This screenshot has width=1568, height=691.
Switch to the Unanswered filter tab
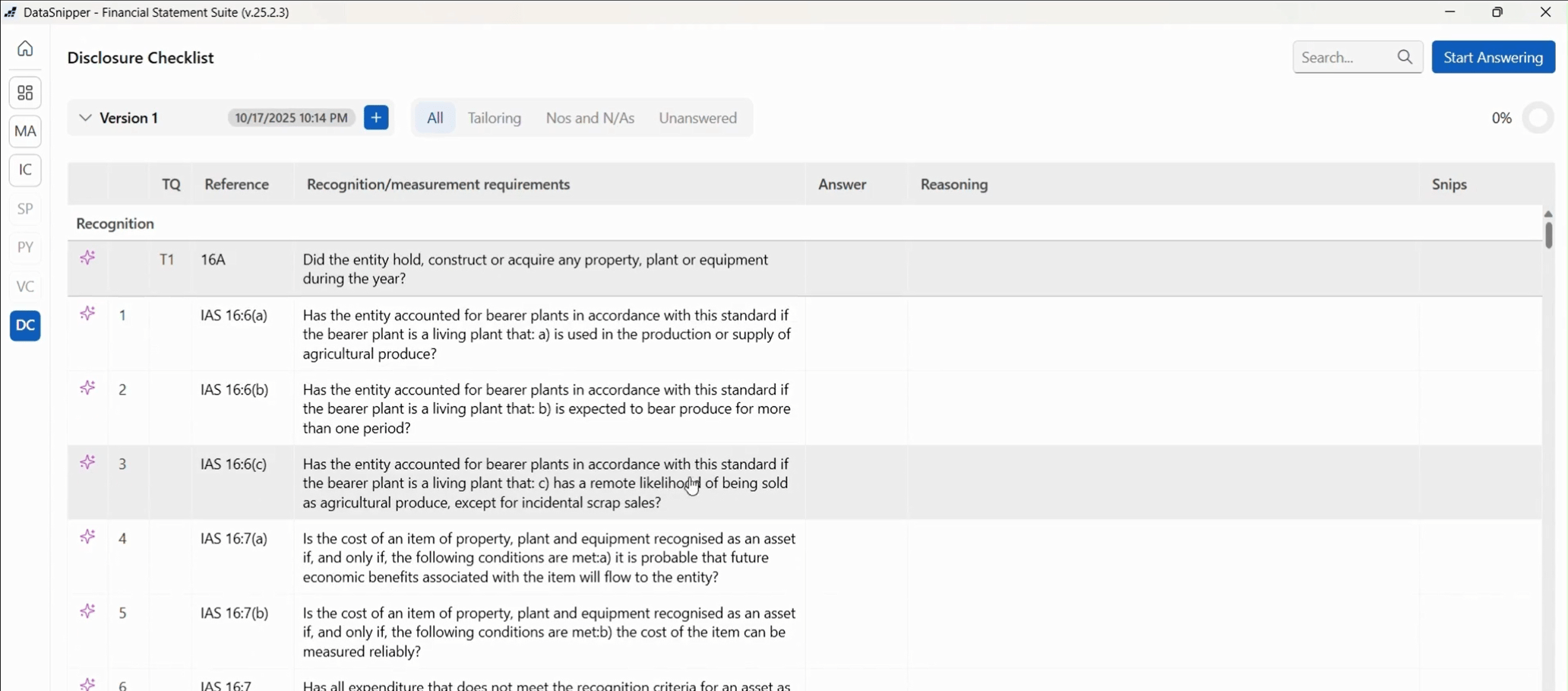click(697, 118)
